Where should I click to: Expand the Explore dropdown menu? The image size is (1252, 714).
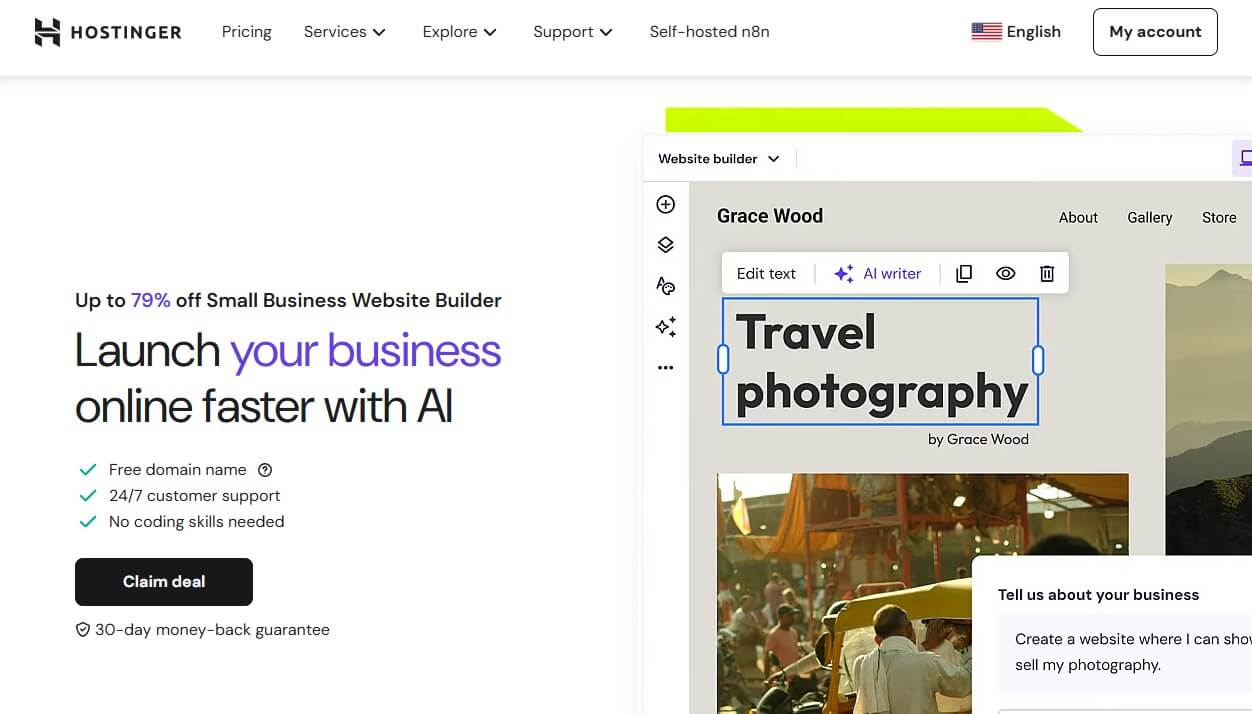(x=460, y=32)
